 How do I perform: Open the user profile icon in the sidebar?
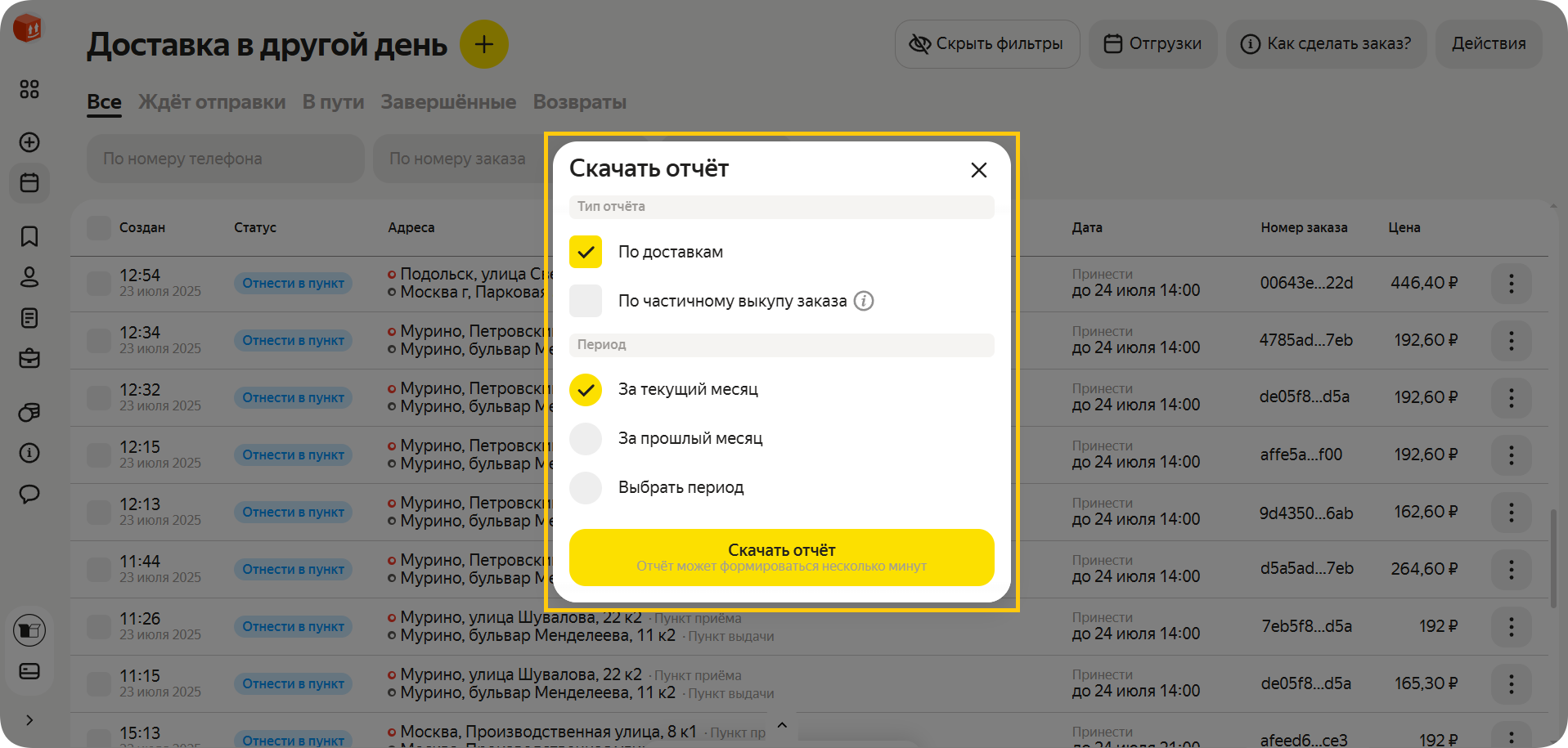pos(29,277)
